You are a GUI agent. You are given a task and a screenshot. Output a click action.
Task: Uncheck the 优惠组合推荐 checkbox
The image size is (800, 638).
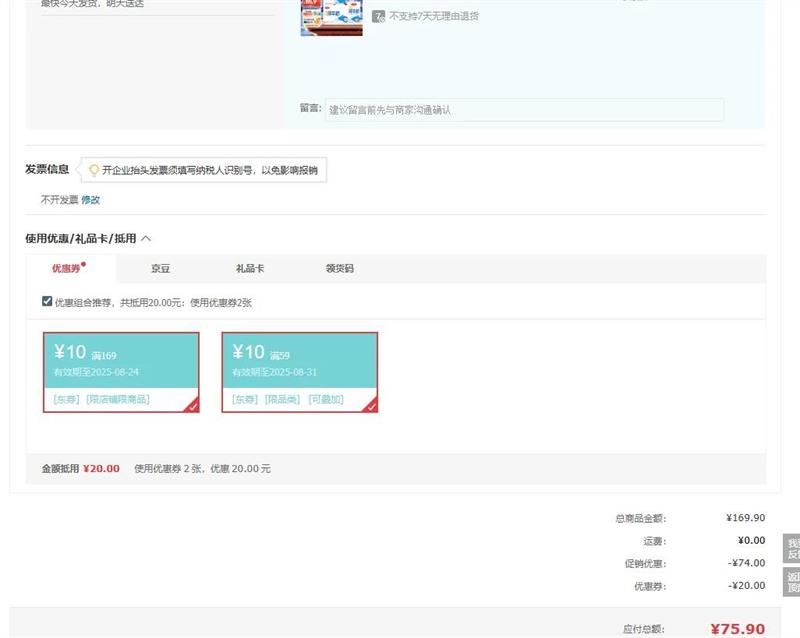(47, 301)
